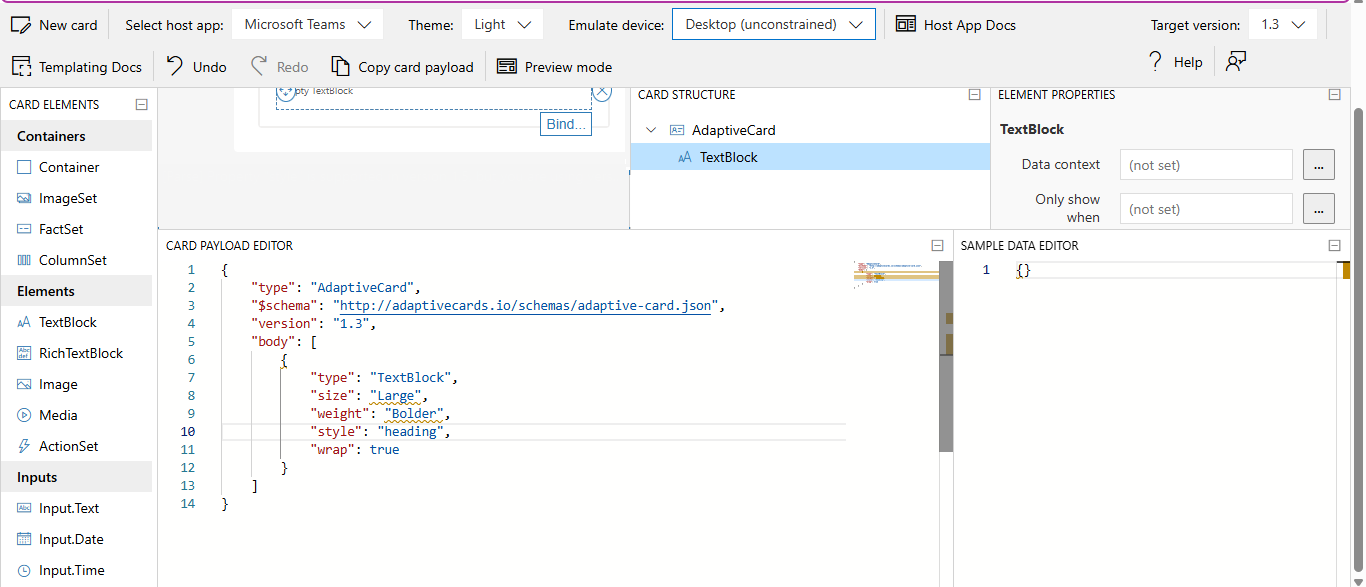The image size is (1366, 587).
Task: Click the Only show when input field
Action: coord(1206,209)
